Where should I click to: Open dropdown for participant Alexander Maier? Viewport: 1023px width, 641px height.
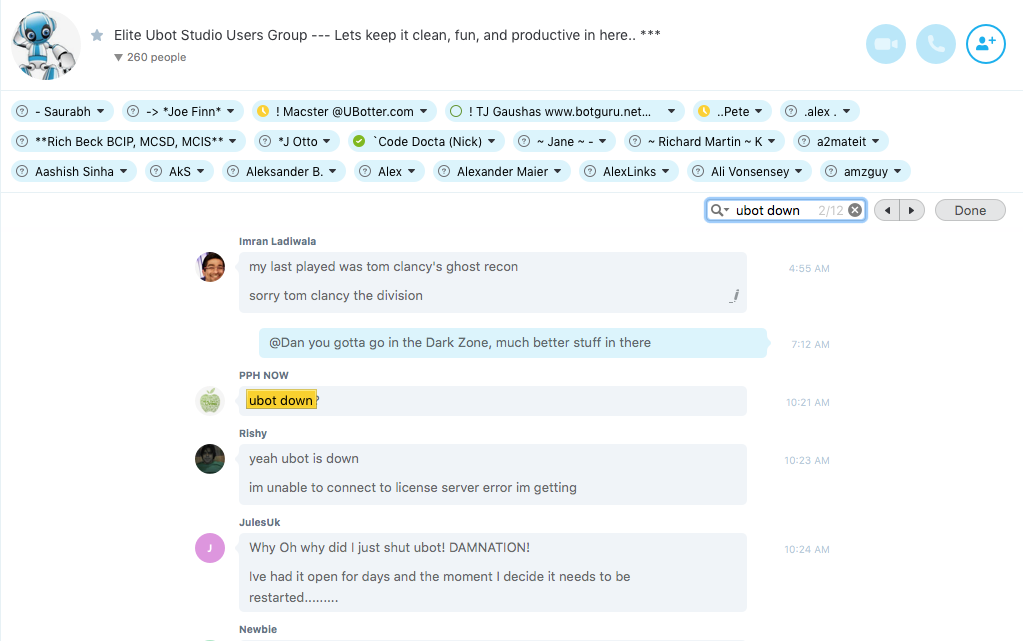[x=557, y=172]
